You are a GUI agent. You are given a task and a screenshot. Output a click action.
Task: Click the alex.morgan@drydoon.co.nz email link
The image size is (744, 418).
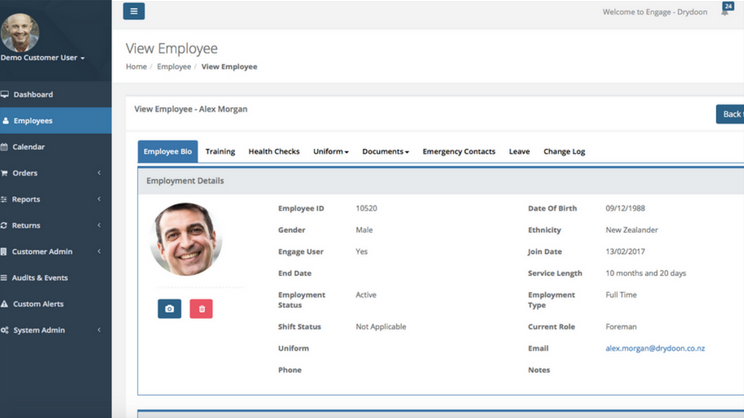[x=655, y=348]
